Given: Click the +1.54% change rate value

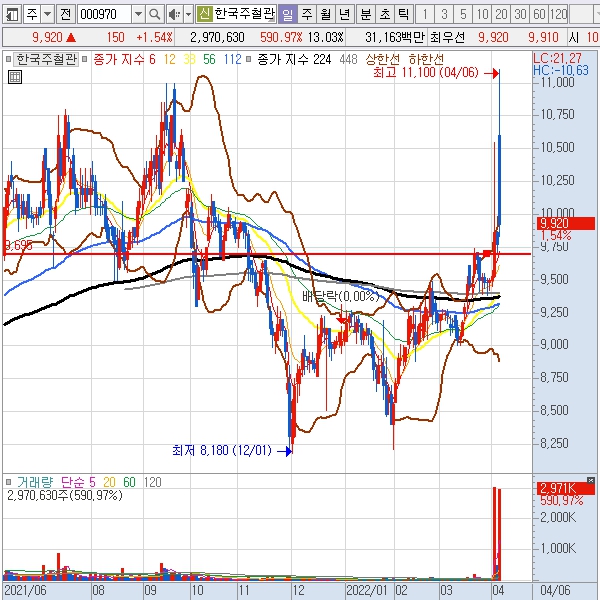Looking at the screenshot, I should (155, 38).
